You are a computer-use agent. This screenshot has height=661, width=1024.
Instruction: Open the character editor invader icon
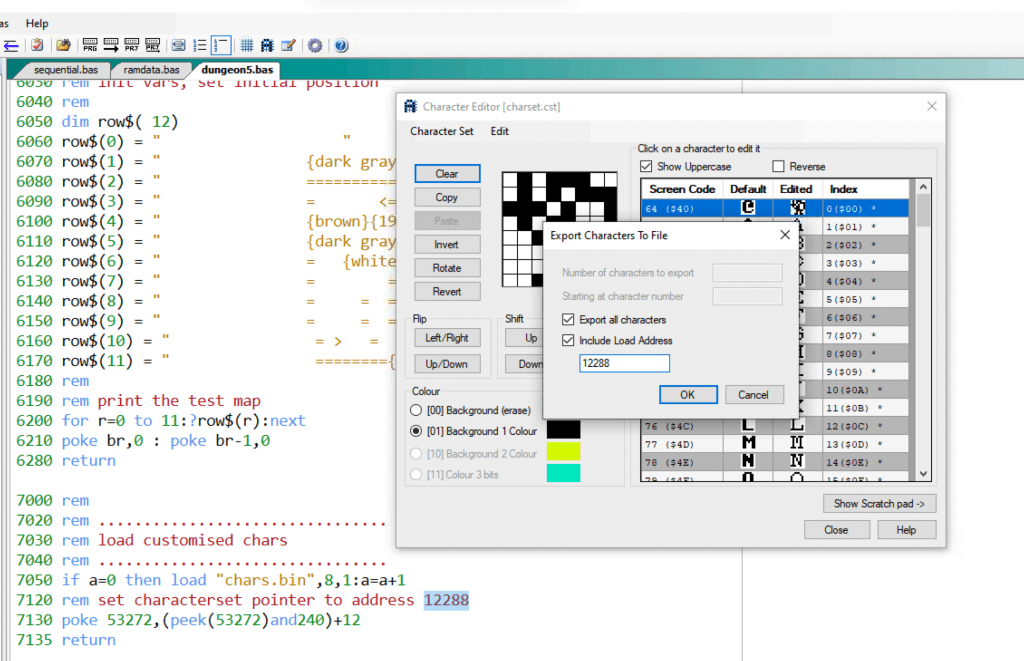pyautogui.click(x=267, y=45)
